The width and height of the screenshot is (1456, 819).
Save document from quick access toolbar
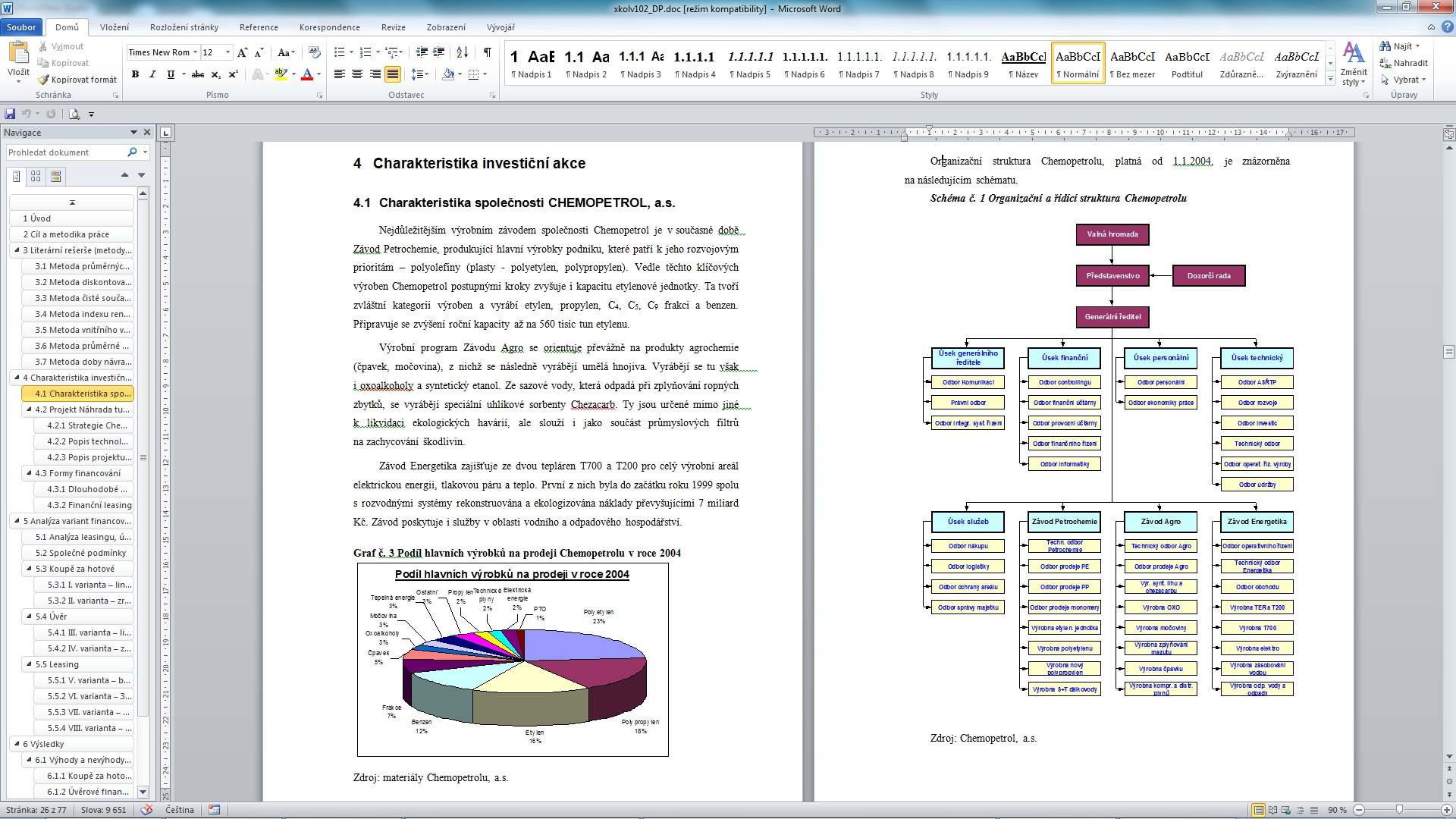10,114
